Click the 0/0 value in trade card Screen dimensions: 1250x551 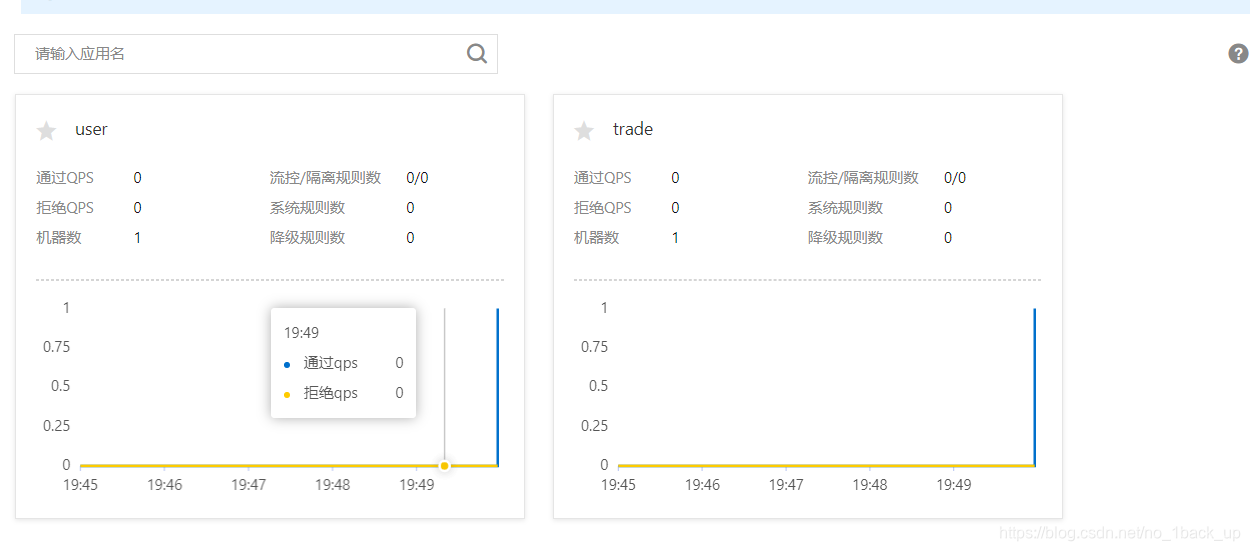tap(955, 178)
